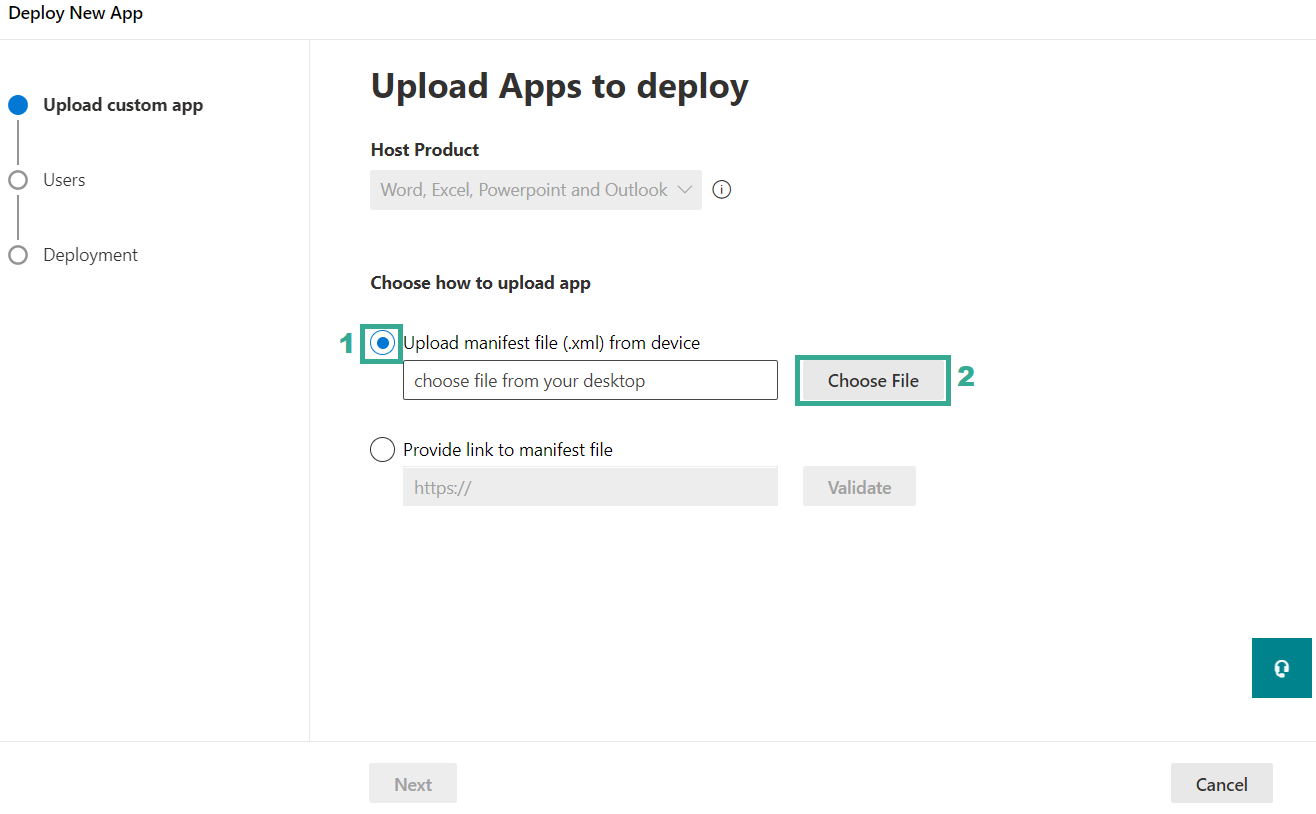
Task: Click the Deploy New App title text
Action: [x=76, y=14]
